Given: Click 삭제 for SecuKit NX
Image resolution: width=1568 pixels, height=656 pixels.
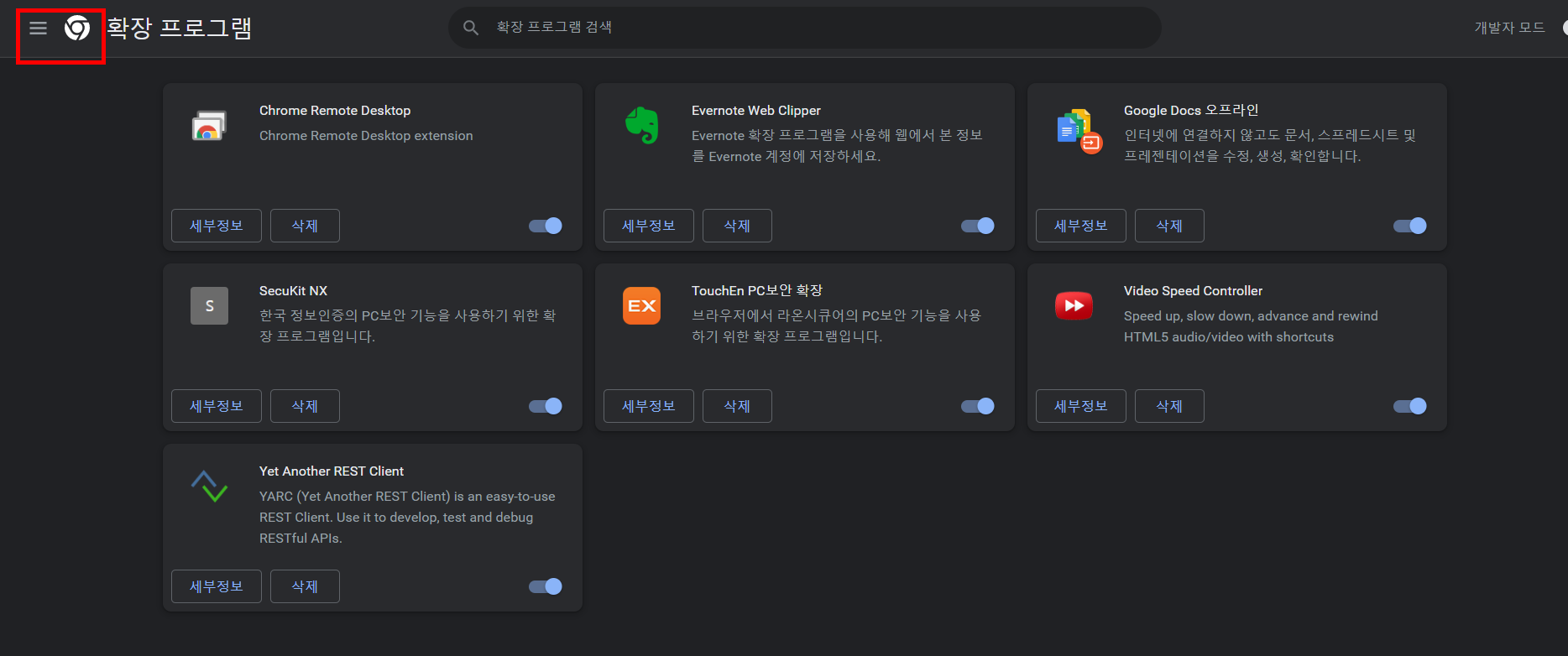Looking at the screenshot, I should [305, 406].
